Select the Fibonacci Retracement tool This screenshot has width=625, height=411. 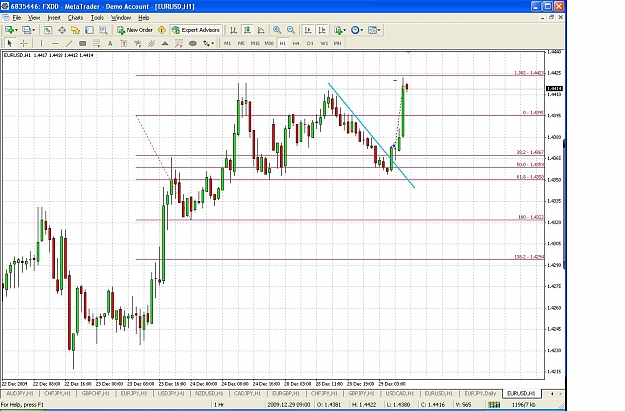(x=96, y=43)
